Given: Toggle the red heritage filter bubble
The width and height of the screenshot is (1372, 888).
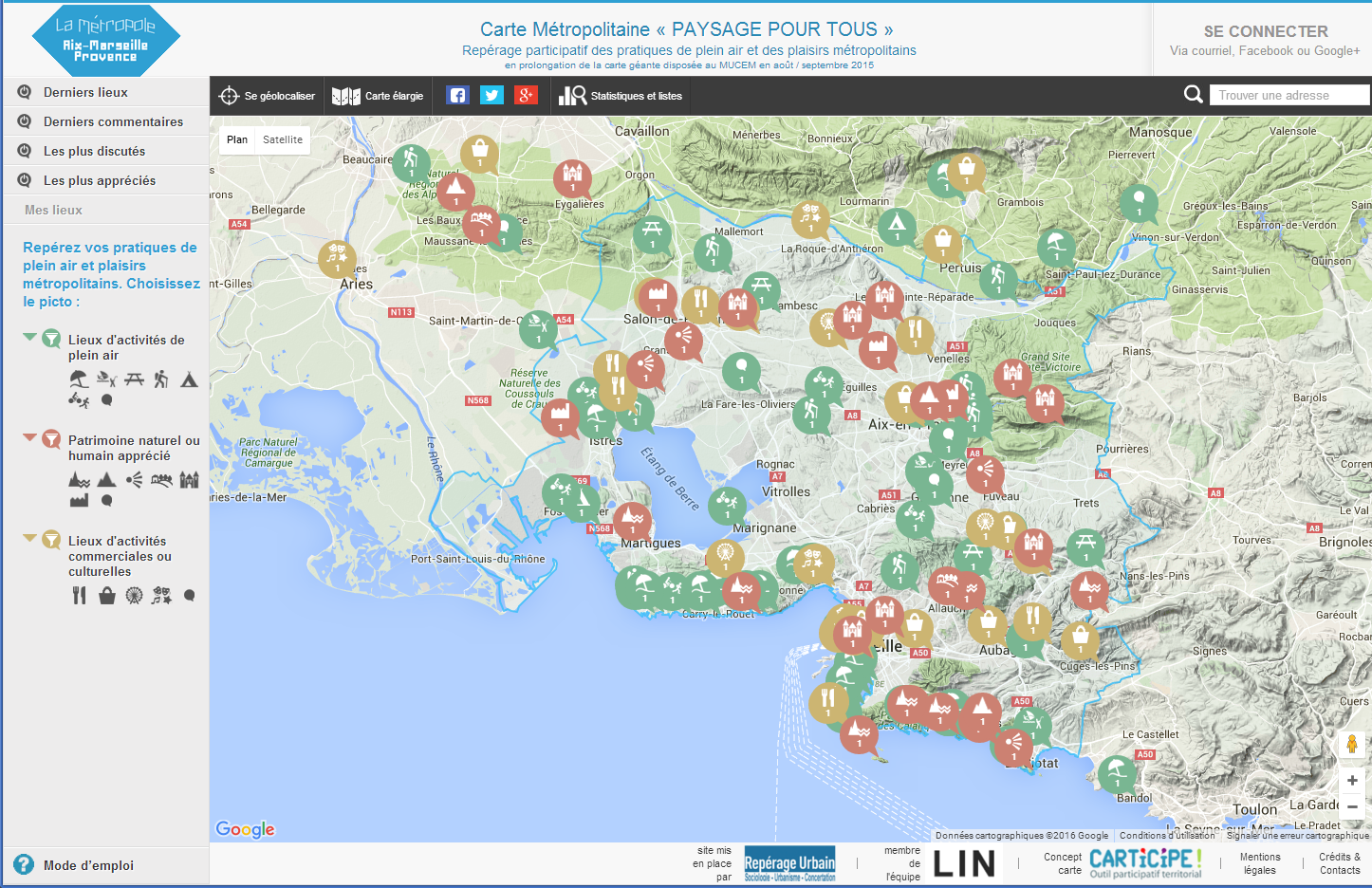Looking at the screenshot, I should (x=51, y=439).
